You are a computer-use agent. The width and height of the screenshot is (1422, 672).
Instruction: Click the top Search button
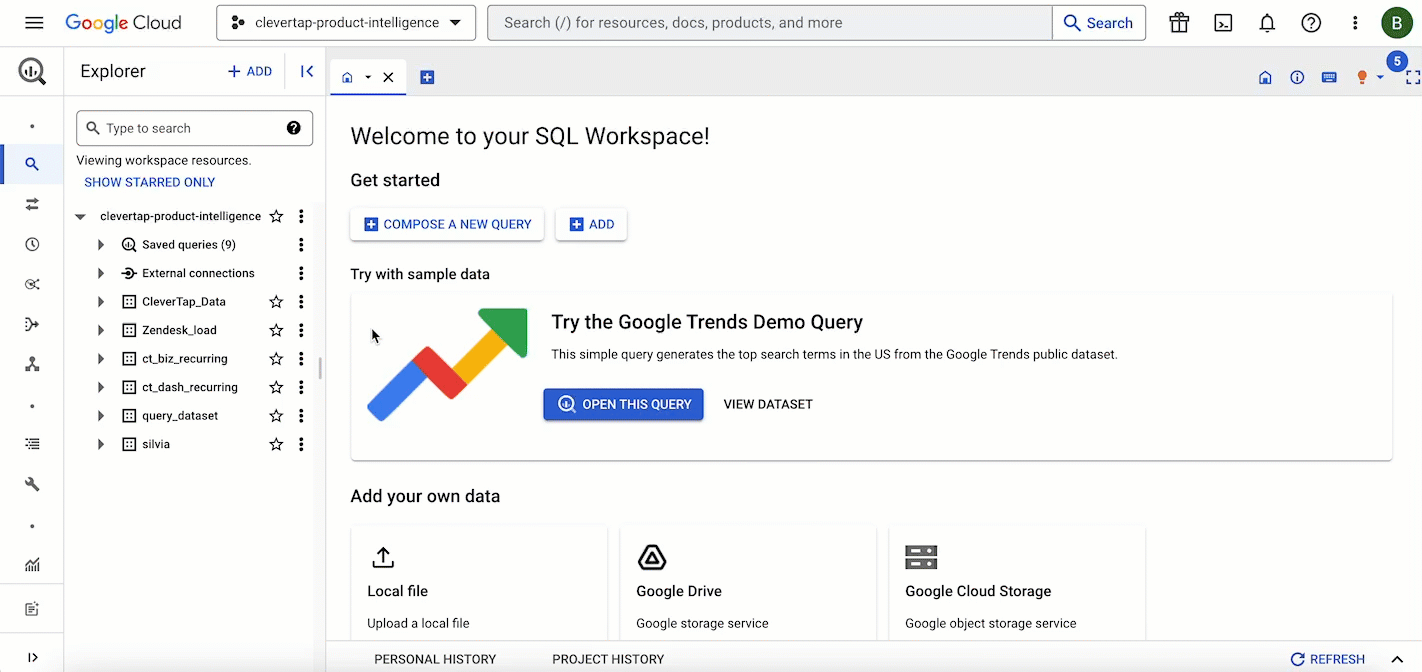pos(1098,23)
